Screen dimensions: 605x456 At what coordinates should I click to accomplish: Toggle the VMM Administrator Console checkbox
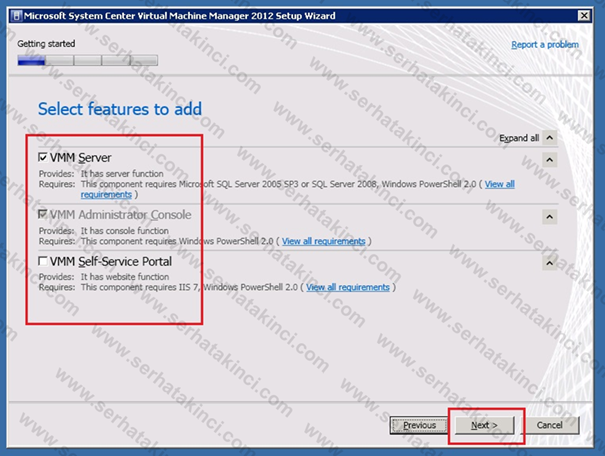[x=43, y=214]
